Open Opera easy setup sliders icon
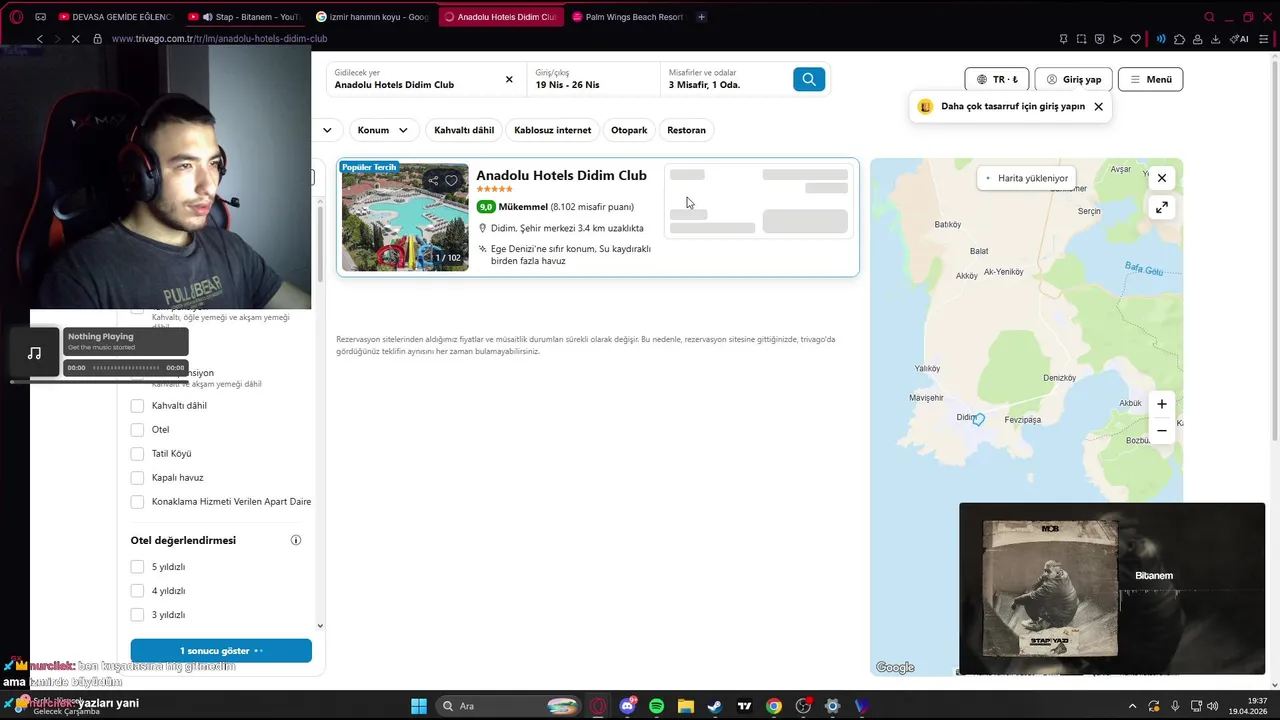Screen dimensions: 1280x720 (x=1264, y=39)
